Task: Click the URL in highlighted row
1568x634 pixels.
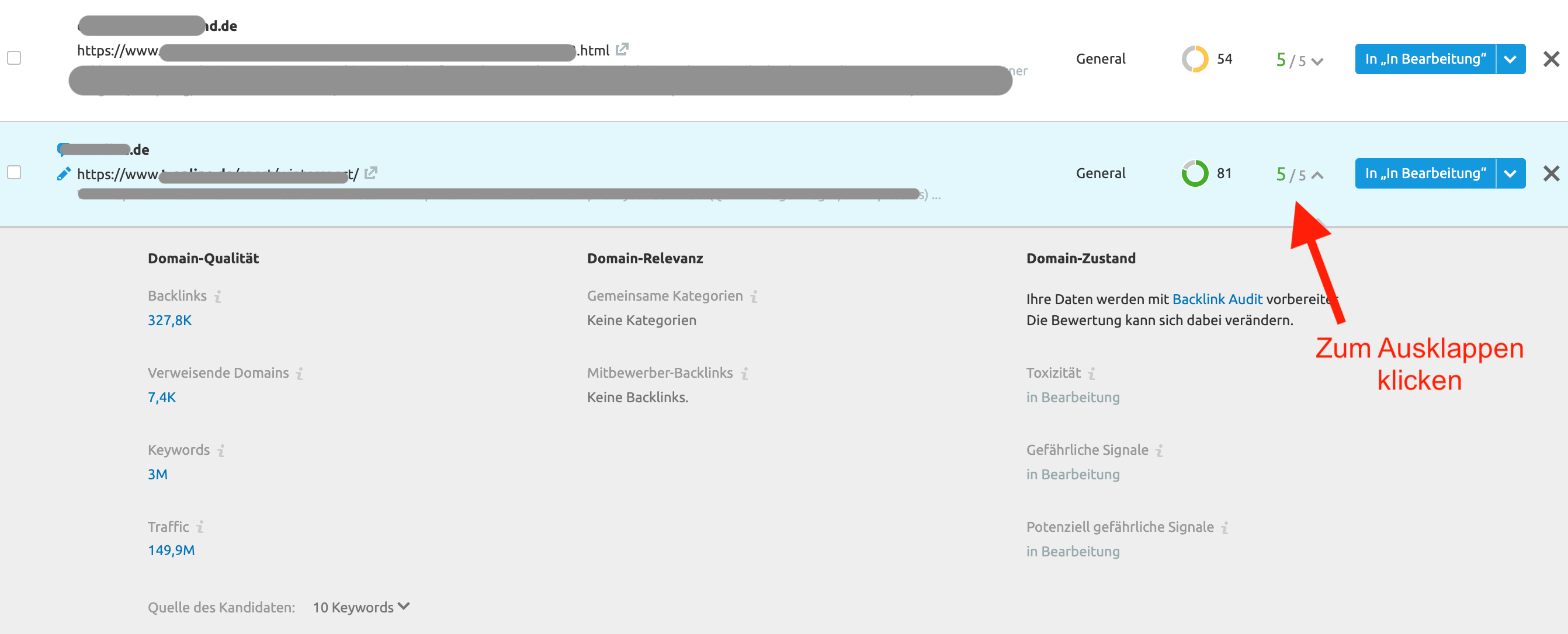Action: click(217, 174)
